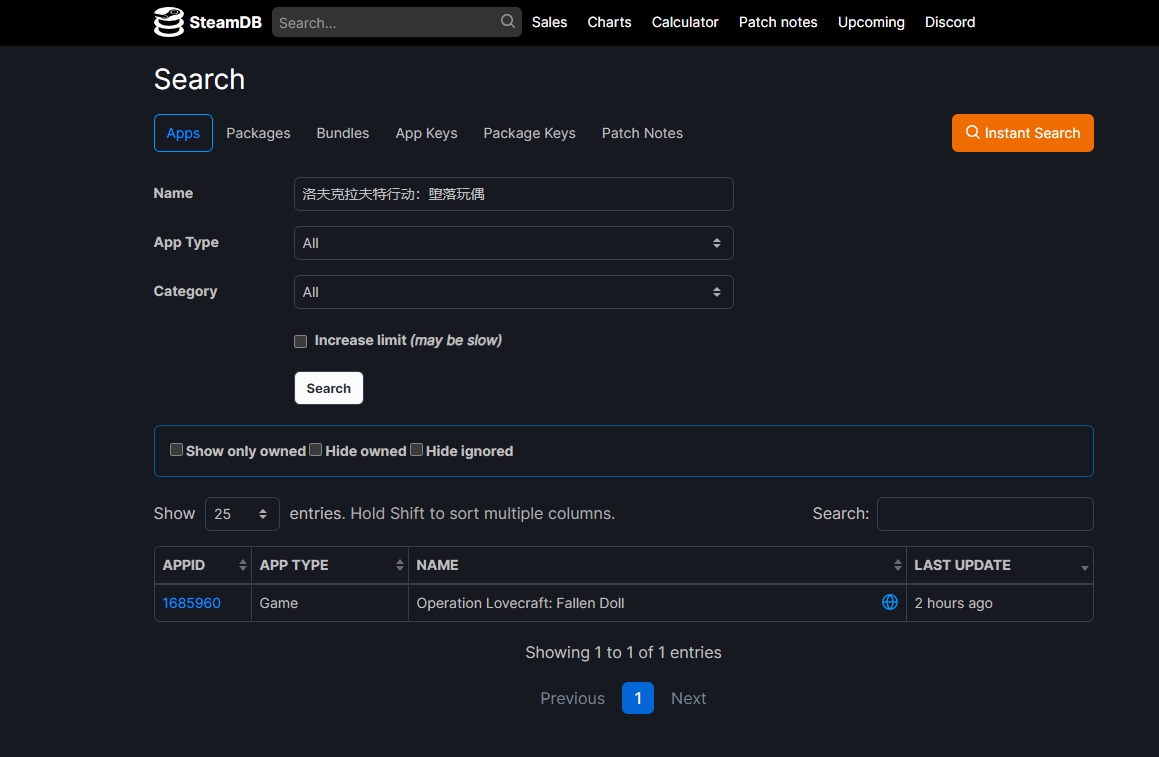
Task: Focus the Name input field
Action: 514,194
